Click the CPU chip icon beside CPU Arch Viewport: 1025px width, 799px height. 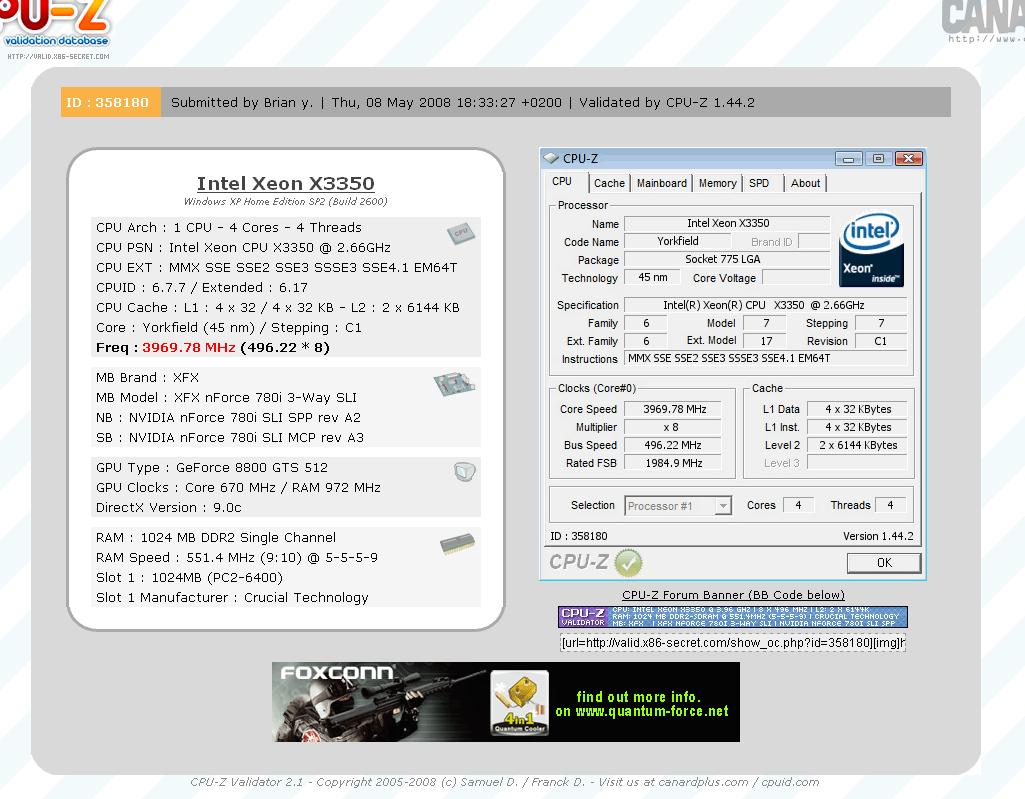tap(461, 233)
